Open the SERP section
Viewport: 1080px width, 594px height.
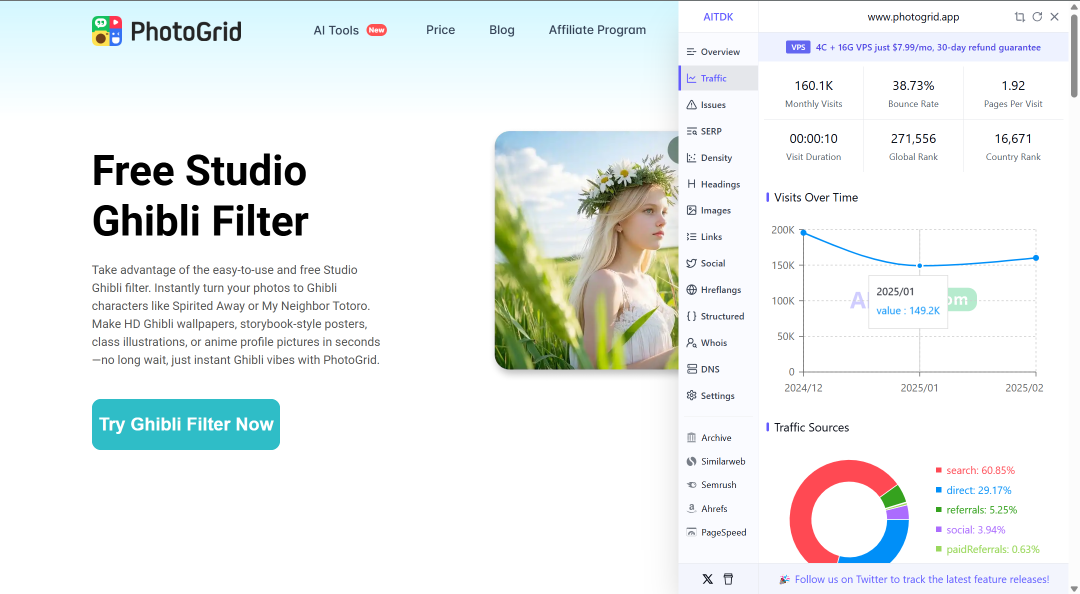[718, 131]
